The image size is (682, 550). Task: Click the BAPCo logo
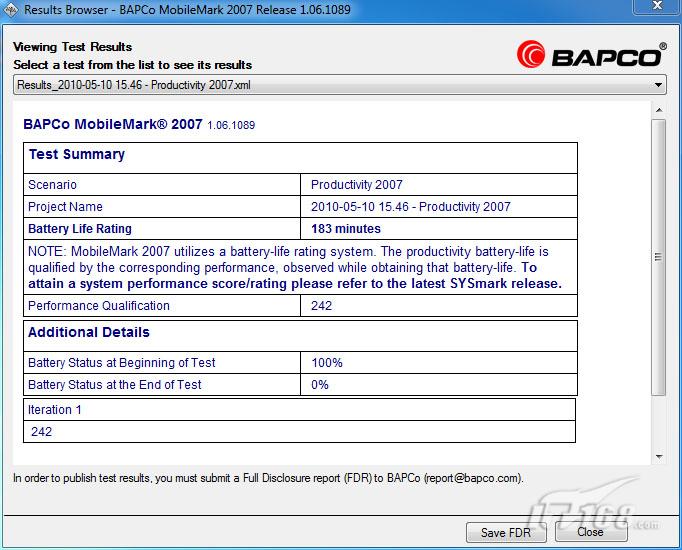click(592, 54)
